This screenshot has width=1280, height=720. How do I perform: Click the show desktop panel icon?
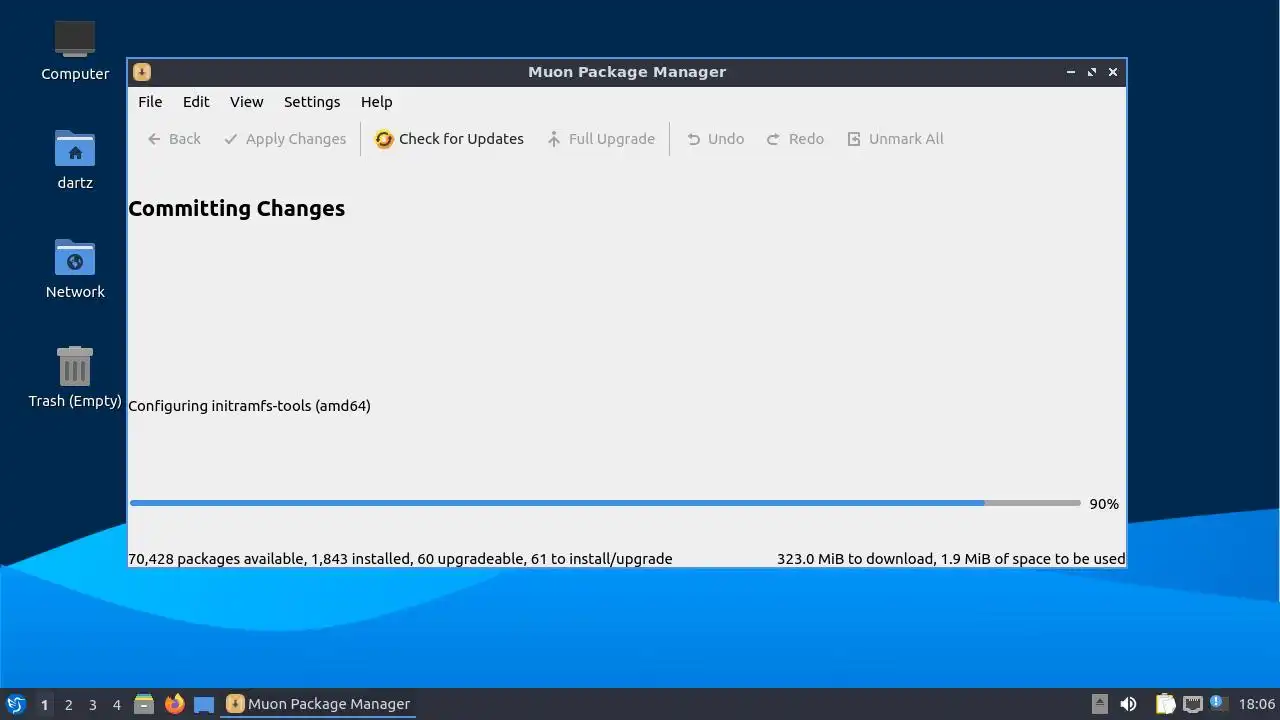tap(204, 704)
